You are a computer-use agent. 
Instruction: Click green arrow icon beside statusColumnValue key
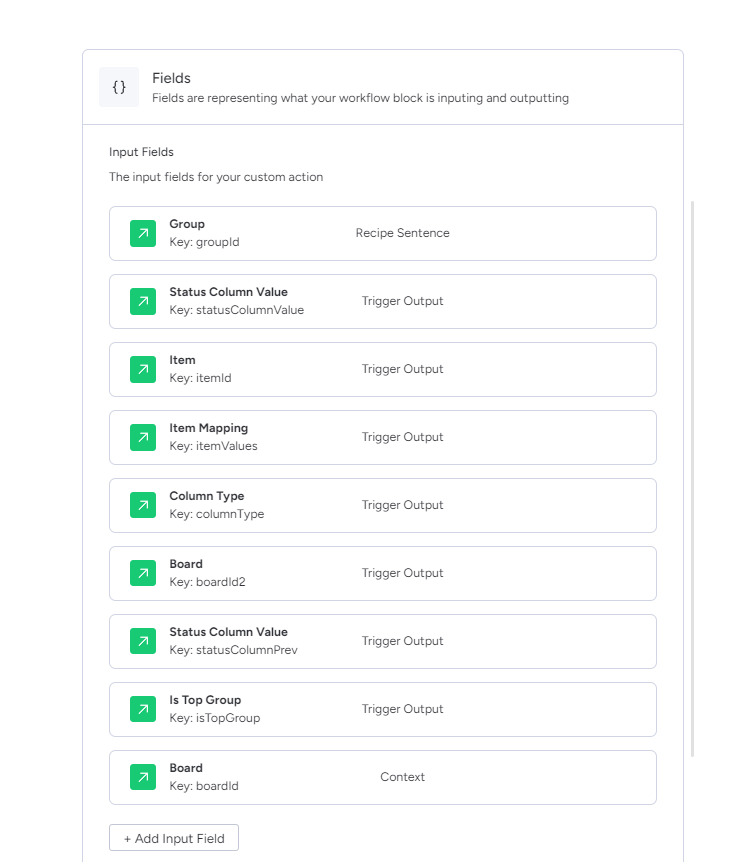coord(143,301)
